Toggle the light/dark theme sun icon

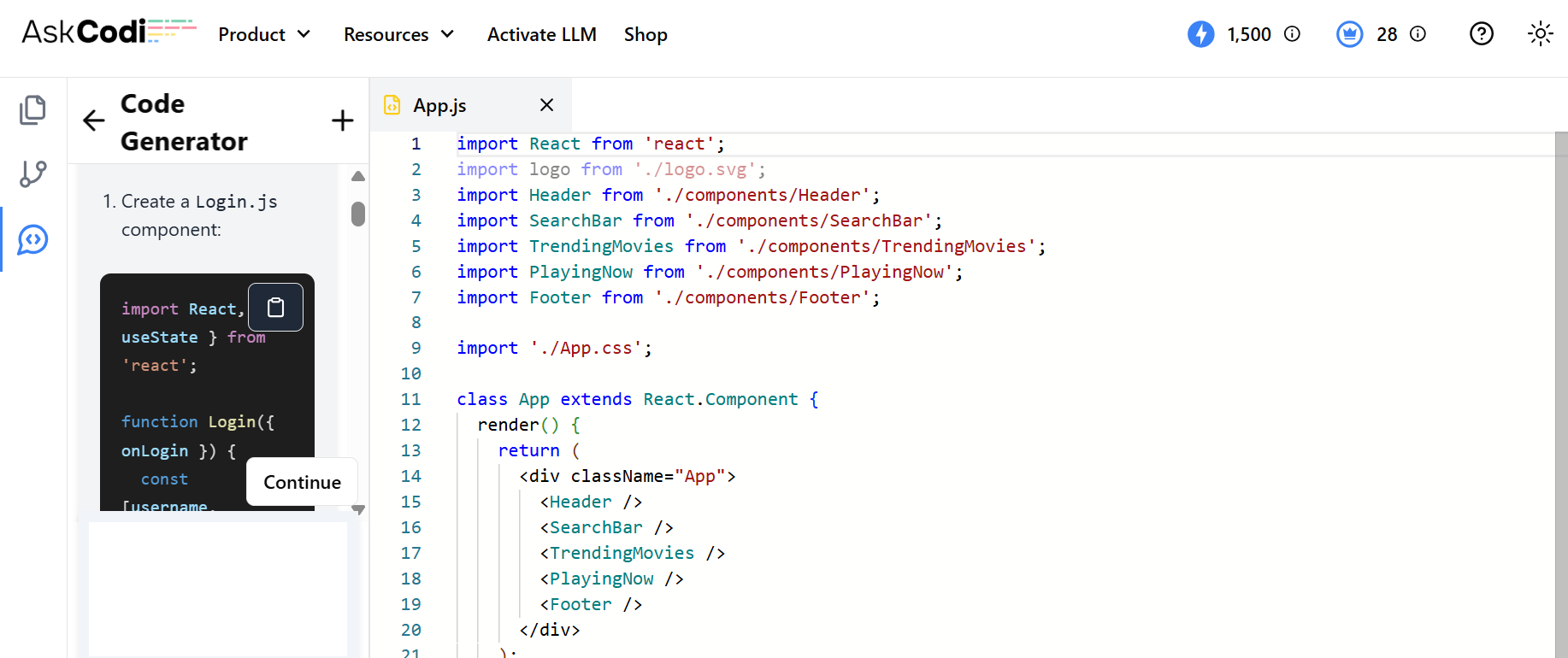click(1541, 34)
